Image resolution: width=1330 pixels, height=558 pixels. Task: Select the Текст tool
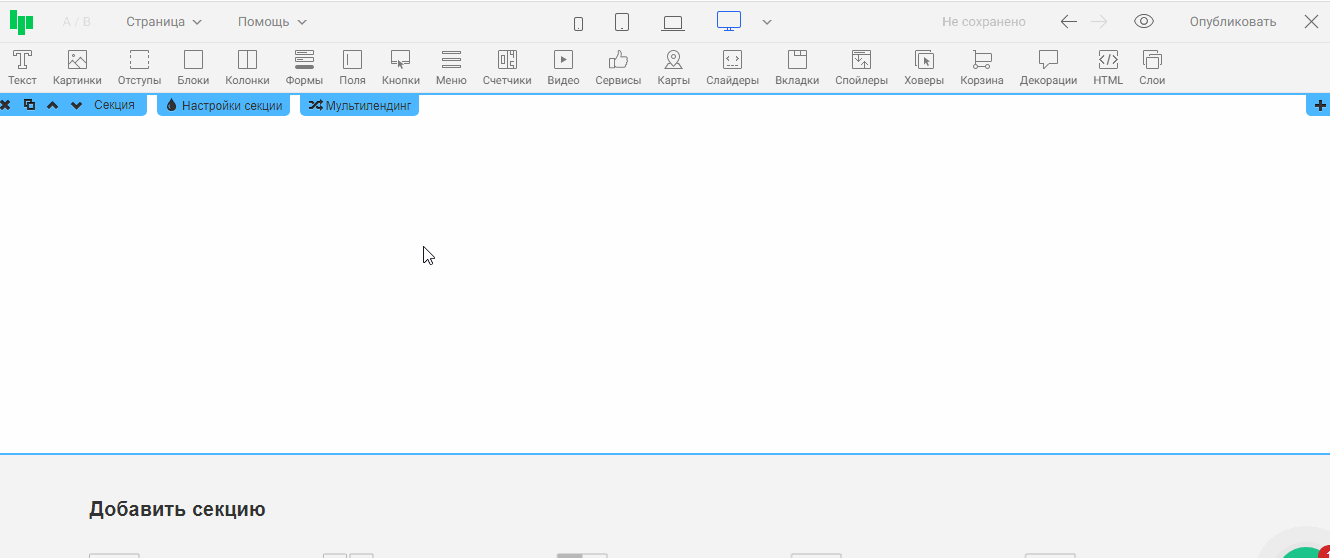tap(22, 67)
